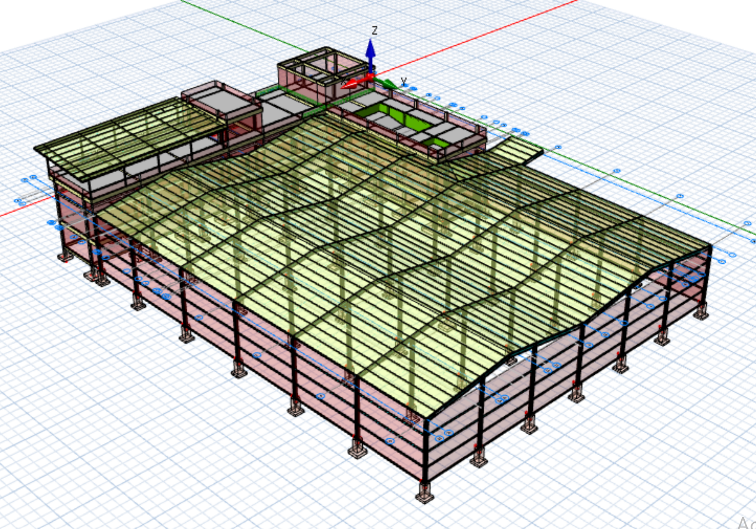Select the long left side wall cladding
This screenshot has height=529, width=756.
(x=250, y=385)
